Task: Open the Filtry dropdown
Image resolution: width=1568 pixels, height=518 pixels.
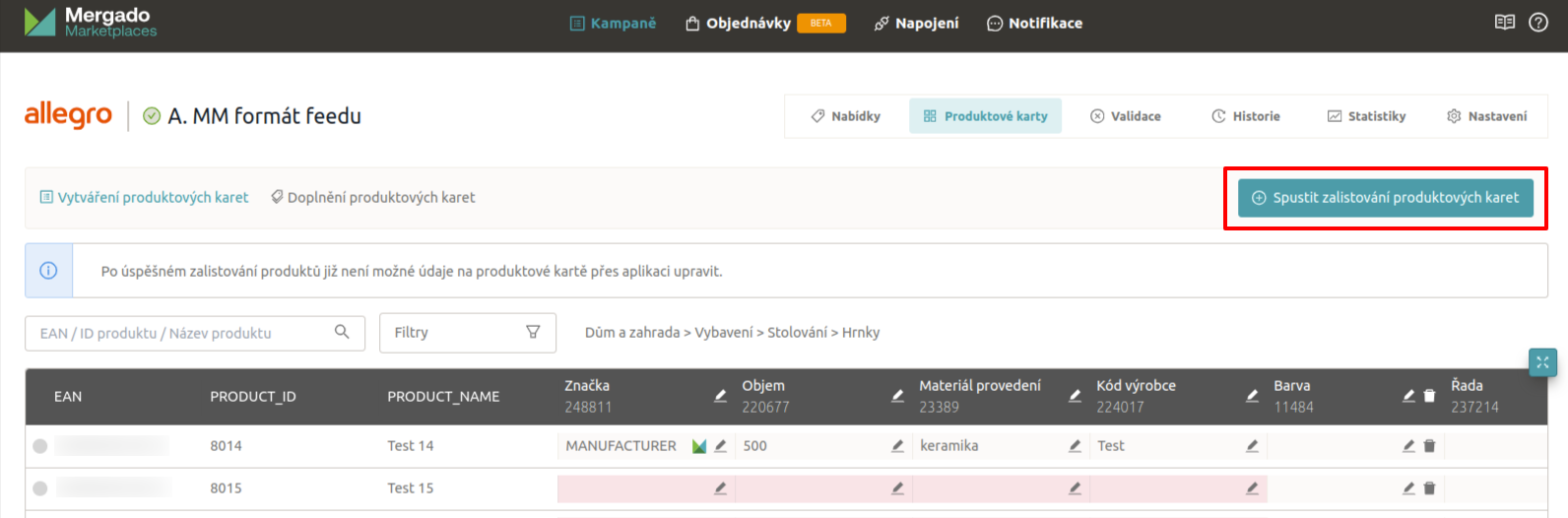Action: 467,333
